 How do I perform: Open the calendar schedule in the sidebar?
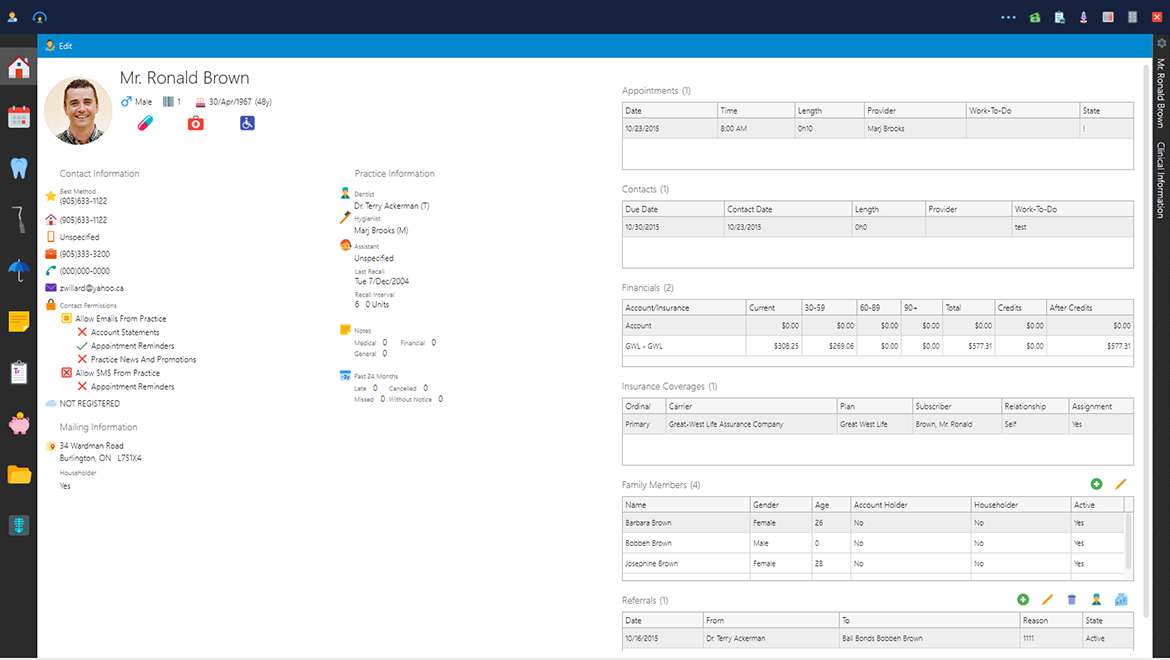click(x=18, y=117)
